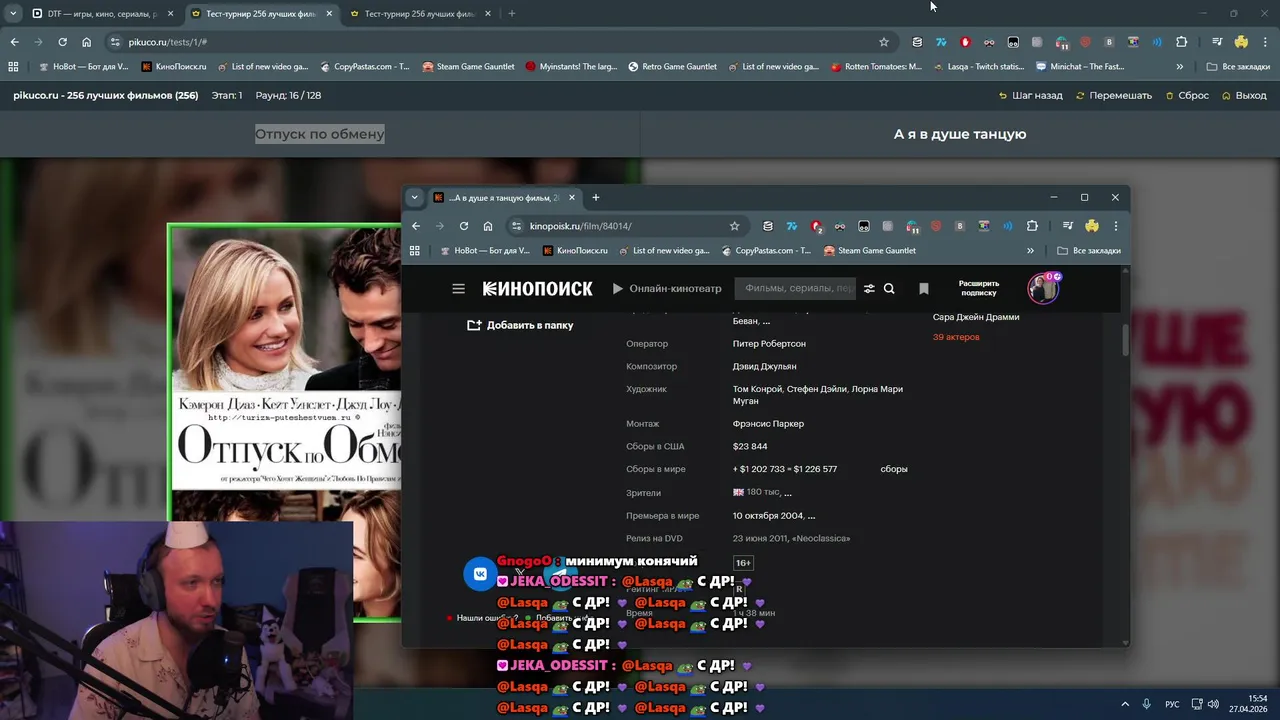Click Выход on pikuco
Screen dimensions: 1280x720
pyautogui.click(x=1244, y=96)
